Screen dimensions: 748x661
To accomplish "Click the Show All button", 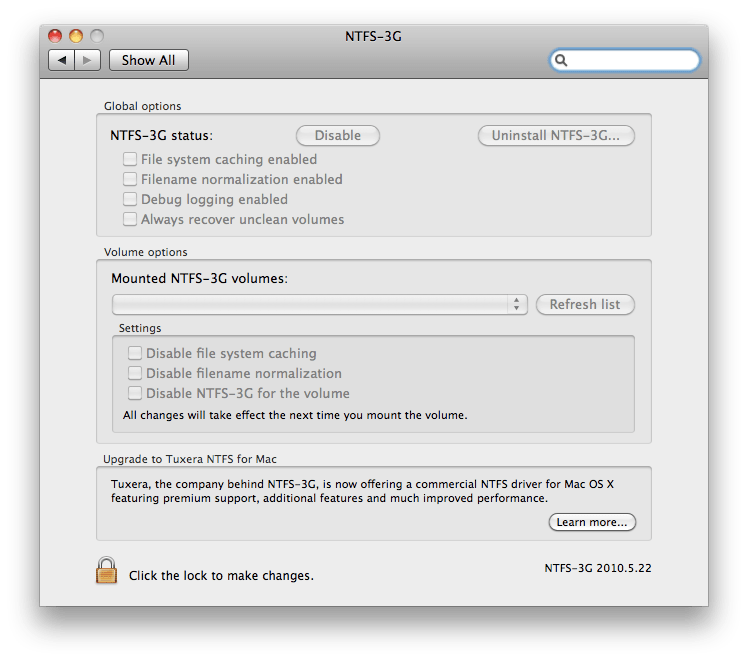I will pos(149,60).
